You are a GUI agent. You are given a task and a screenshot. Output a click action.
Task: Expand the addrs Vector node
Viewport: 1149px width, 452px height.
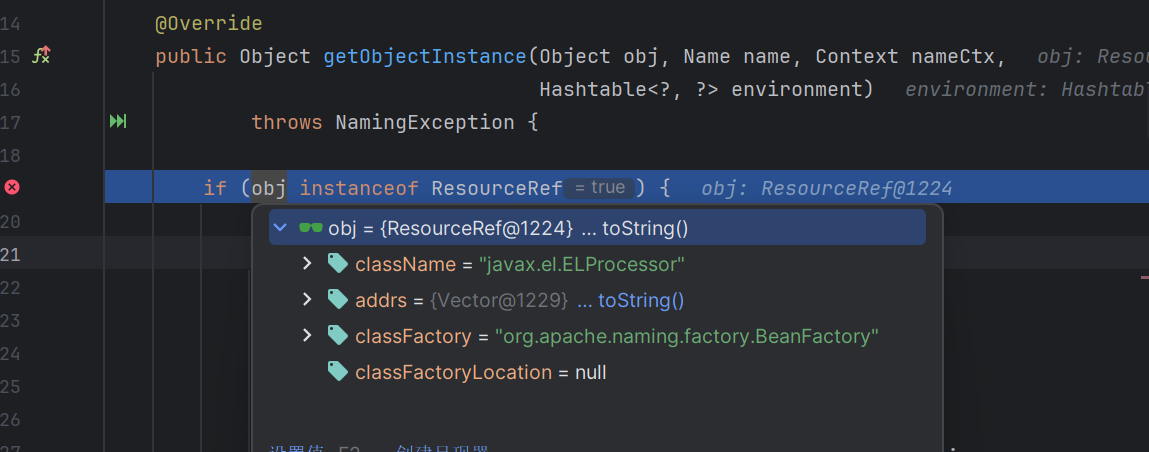pos(308,300)
